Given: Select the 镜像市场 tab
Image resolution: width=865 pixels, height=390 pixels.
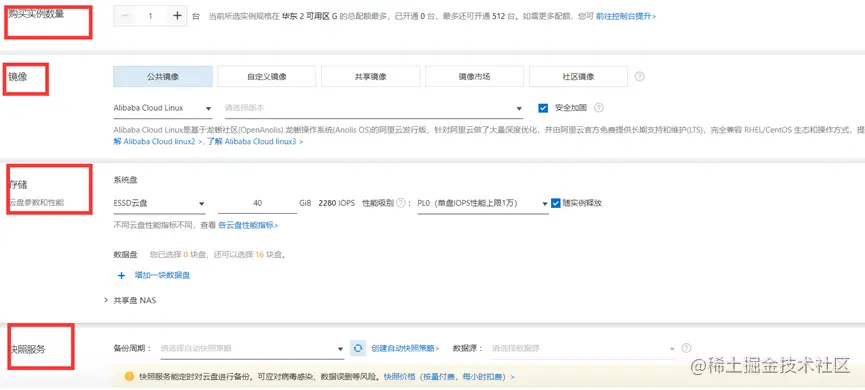Looking at the screenshot, I should click(x=474, y=77).
